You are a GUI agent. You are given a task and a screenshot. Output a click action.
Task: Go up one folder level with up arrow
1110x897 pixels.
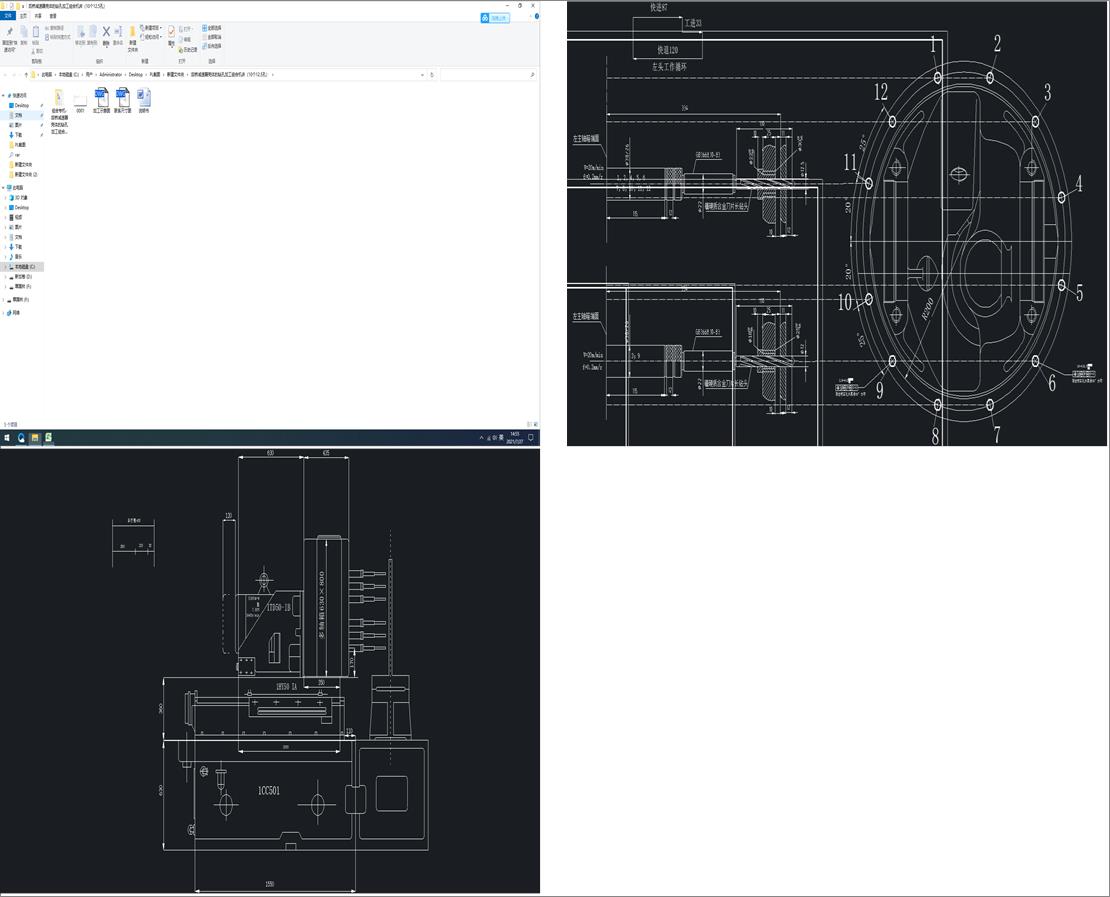click(x=26, y=74)
